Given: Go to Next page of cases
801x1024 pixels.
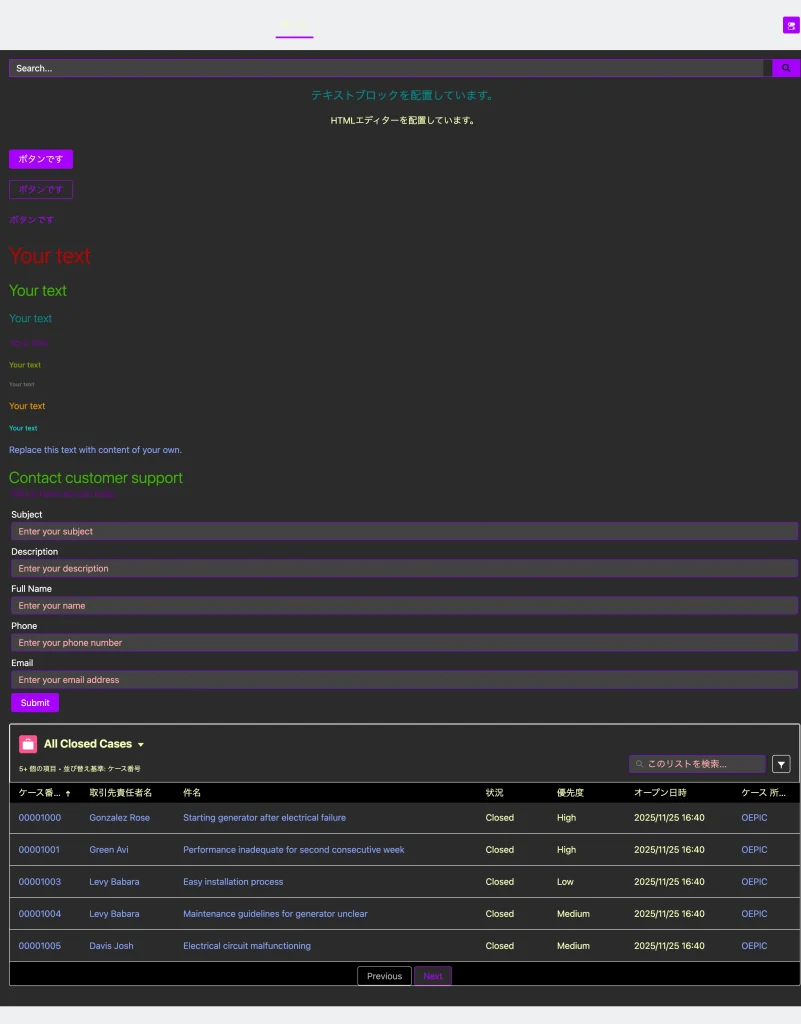Looking at the screenshot, I should click(433, 976).
